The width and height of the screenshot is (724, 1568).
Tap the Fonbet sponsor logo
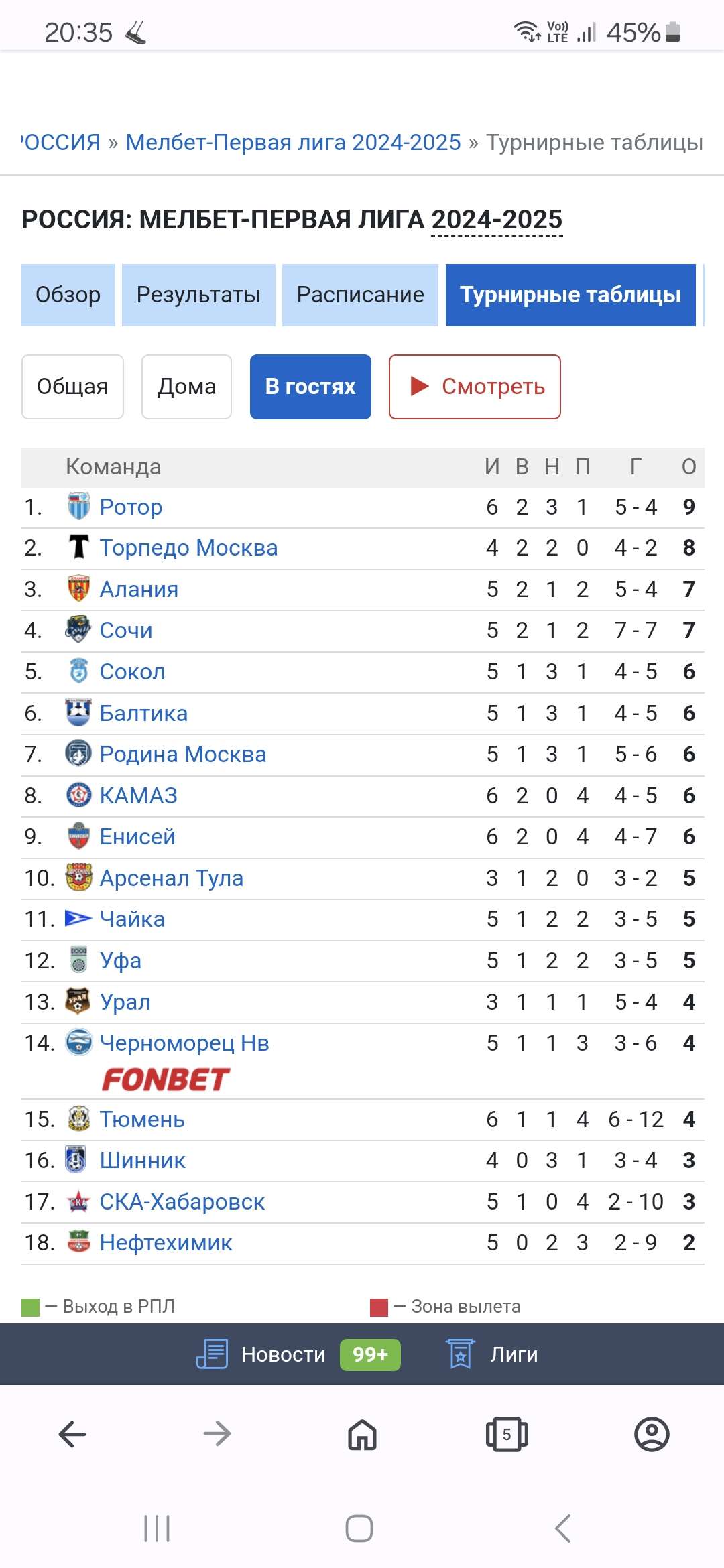coord(166,1079)
